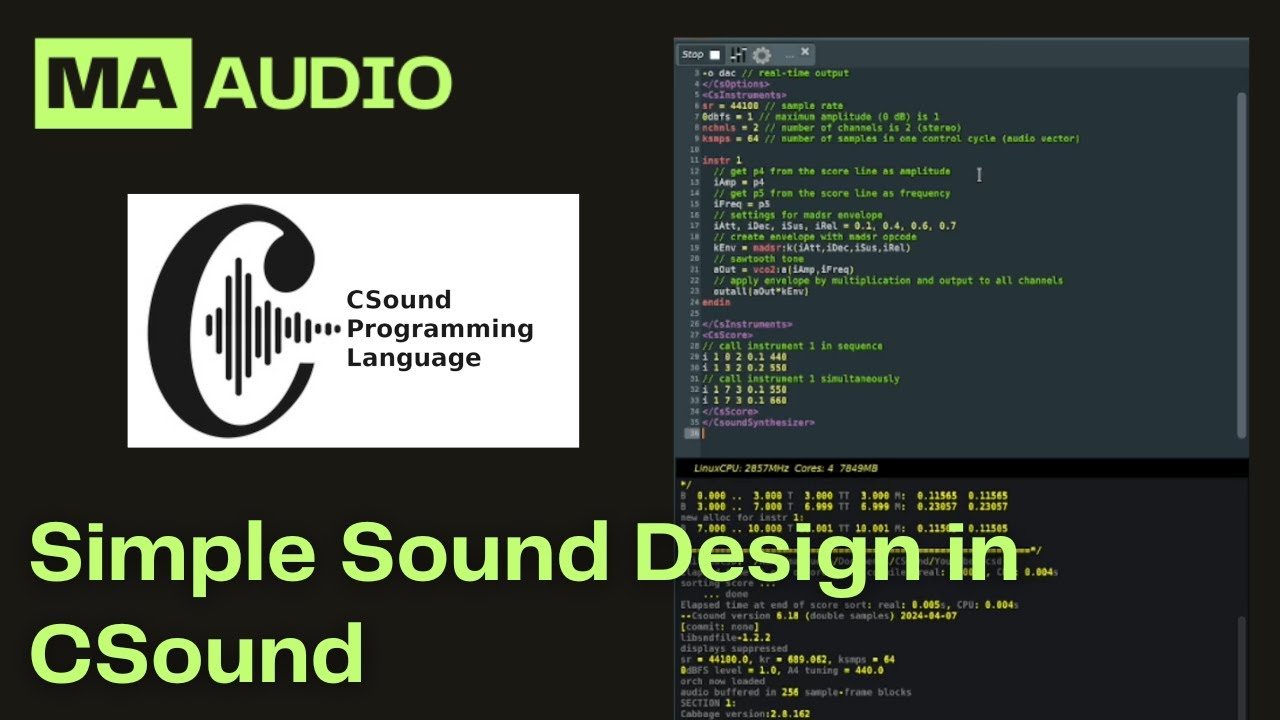The height and width of the screenshot is (720, 1280).
Task: Select the file tab labeled with dots
Action: 789,55
